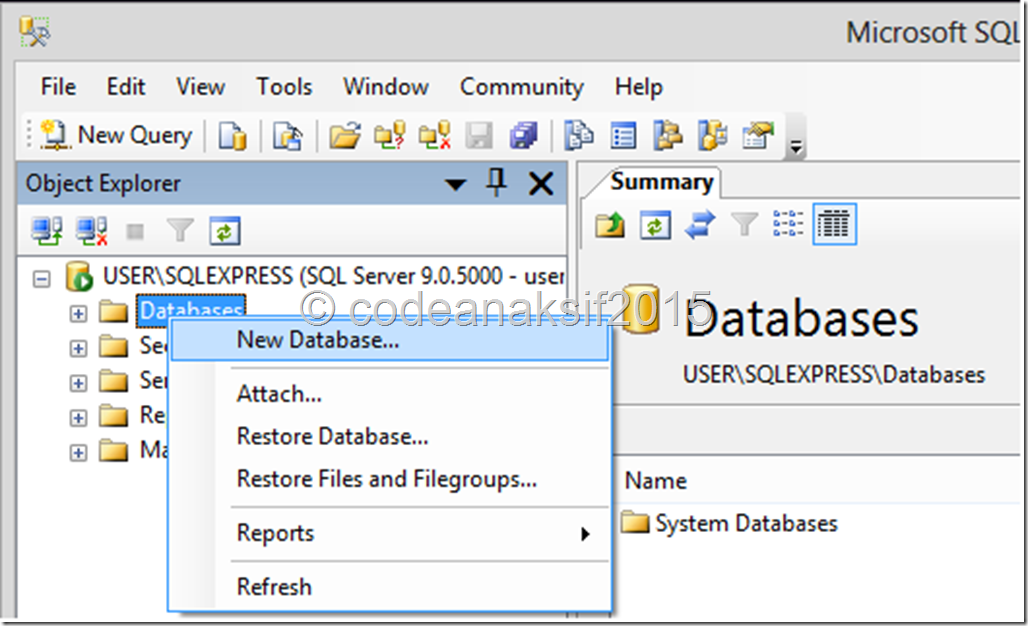Open the Help menu
The width and height of the screenshot is (1028, 626).
[639, 87]
